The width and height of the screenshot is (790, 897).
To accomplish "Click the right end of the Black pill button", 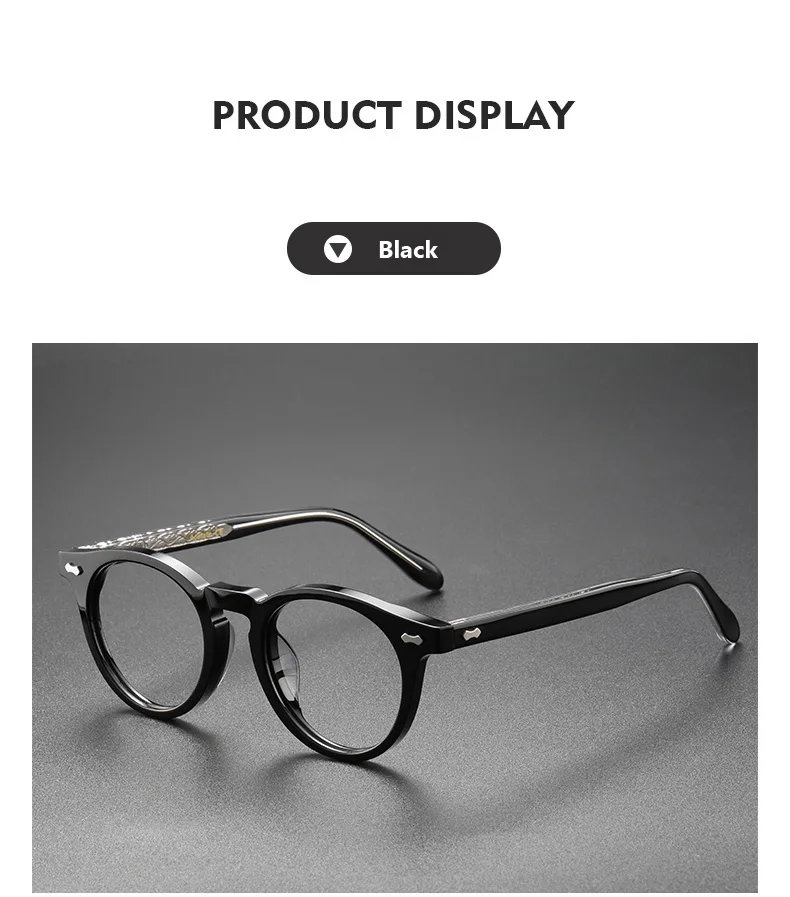I will point(483,249).
